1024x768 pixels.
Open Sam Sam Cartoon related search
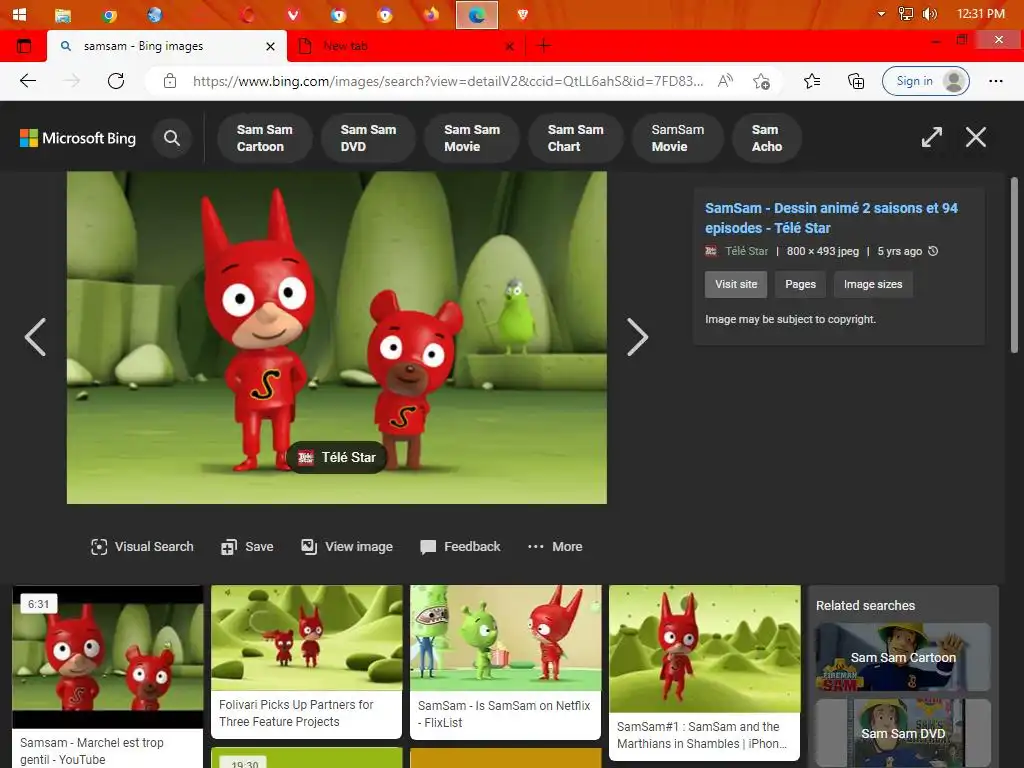pos(903,657)
